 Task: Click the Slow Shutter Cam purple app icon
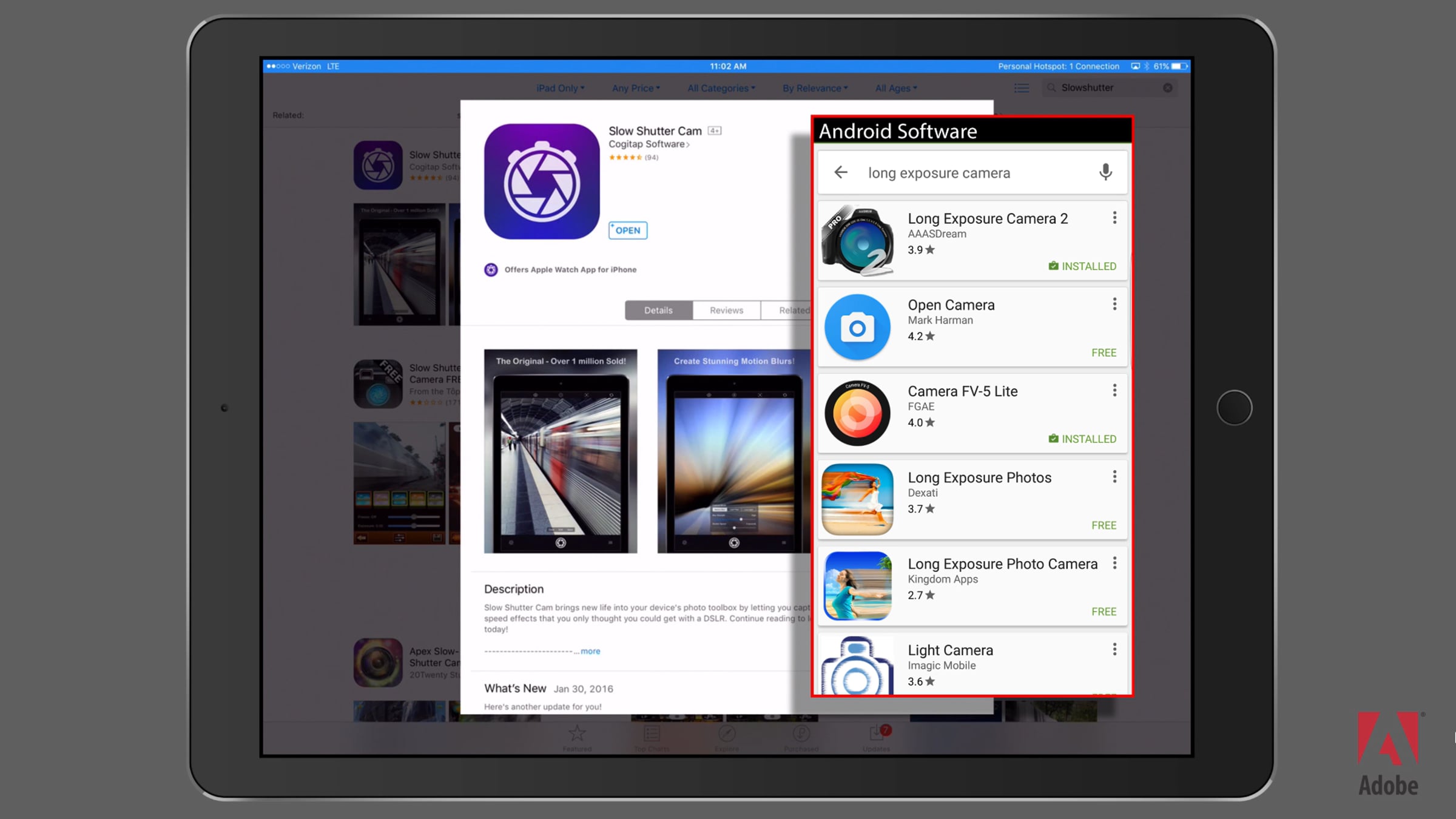542,181
